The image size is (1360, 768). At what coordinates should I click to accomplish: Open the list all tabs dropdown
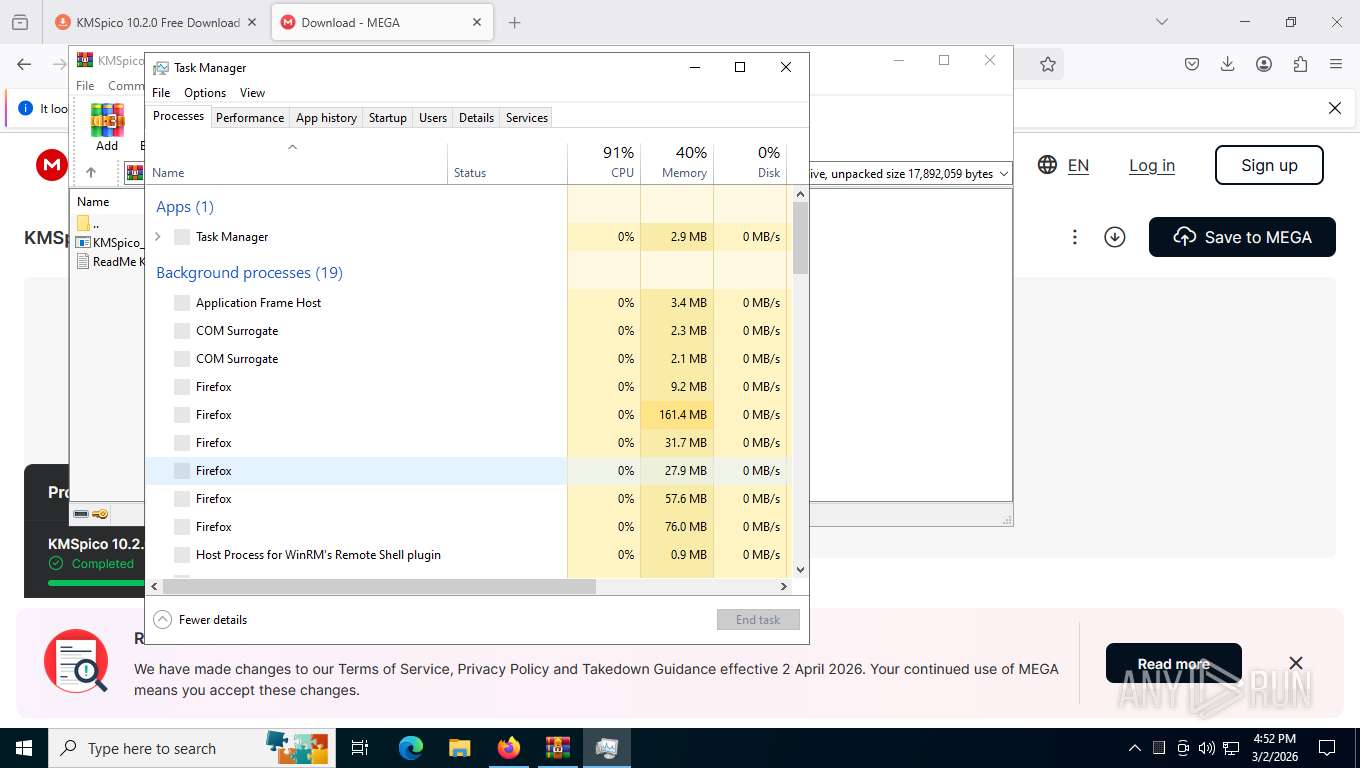(1162, 22)
